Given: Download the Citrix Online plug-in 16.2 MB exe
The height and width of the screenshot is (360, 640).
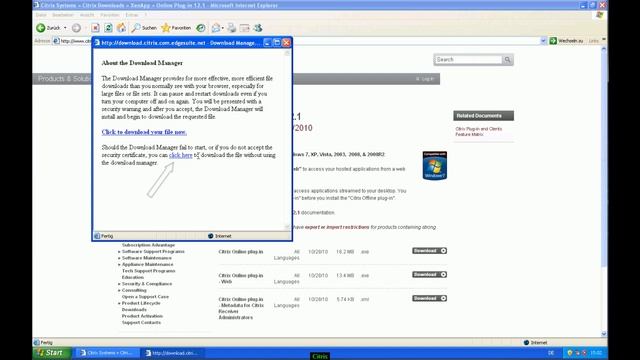Looking at the screenshot, I should point(429,251).
